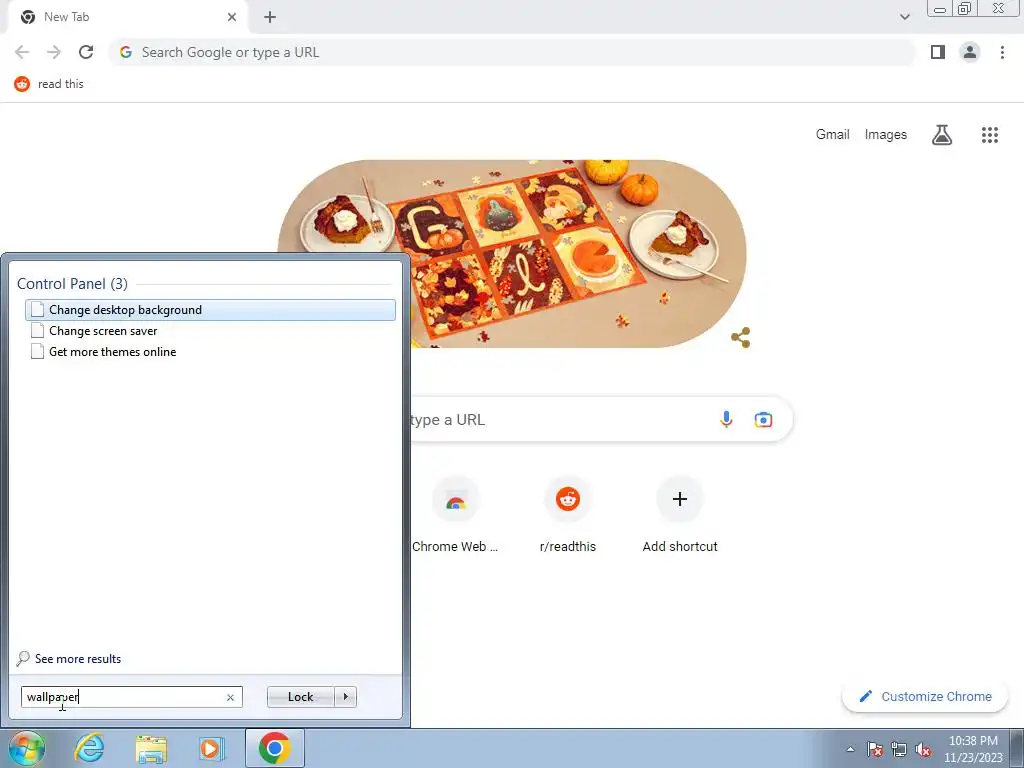Screen dimensions: 1024x768
Task: Open Change screen saver result
Action: coord(210,331)
